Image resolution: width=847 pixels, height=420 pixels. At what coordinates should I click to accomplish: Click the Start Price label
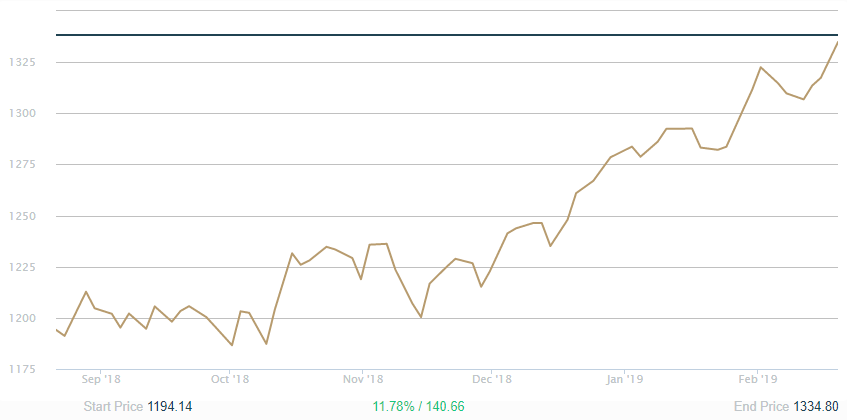pyautogui.click(x=113, y=407)
